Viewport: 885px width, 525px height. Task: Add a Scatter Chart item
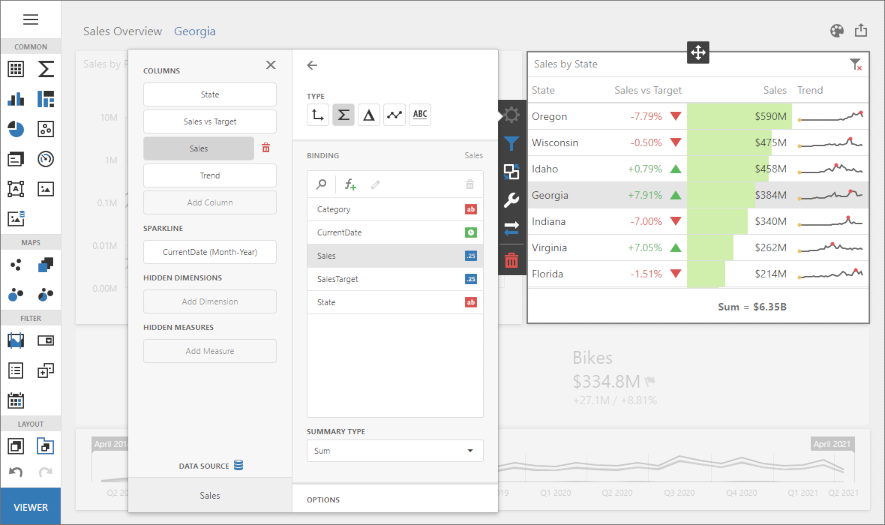click(x=46, y=129)
